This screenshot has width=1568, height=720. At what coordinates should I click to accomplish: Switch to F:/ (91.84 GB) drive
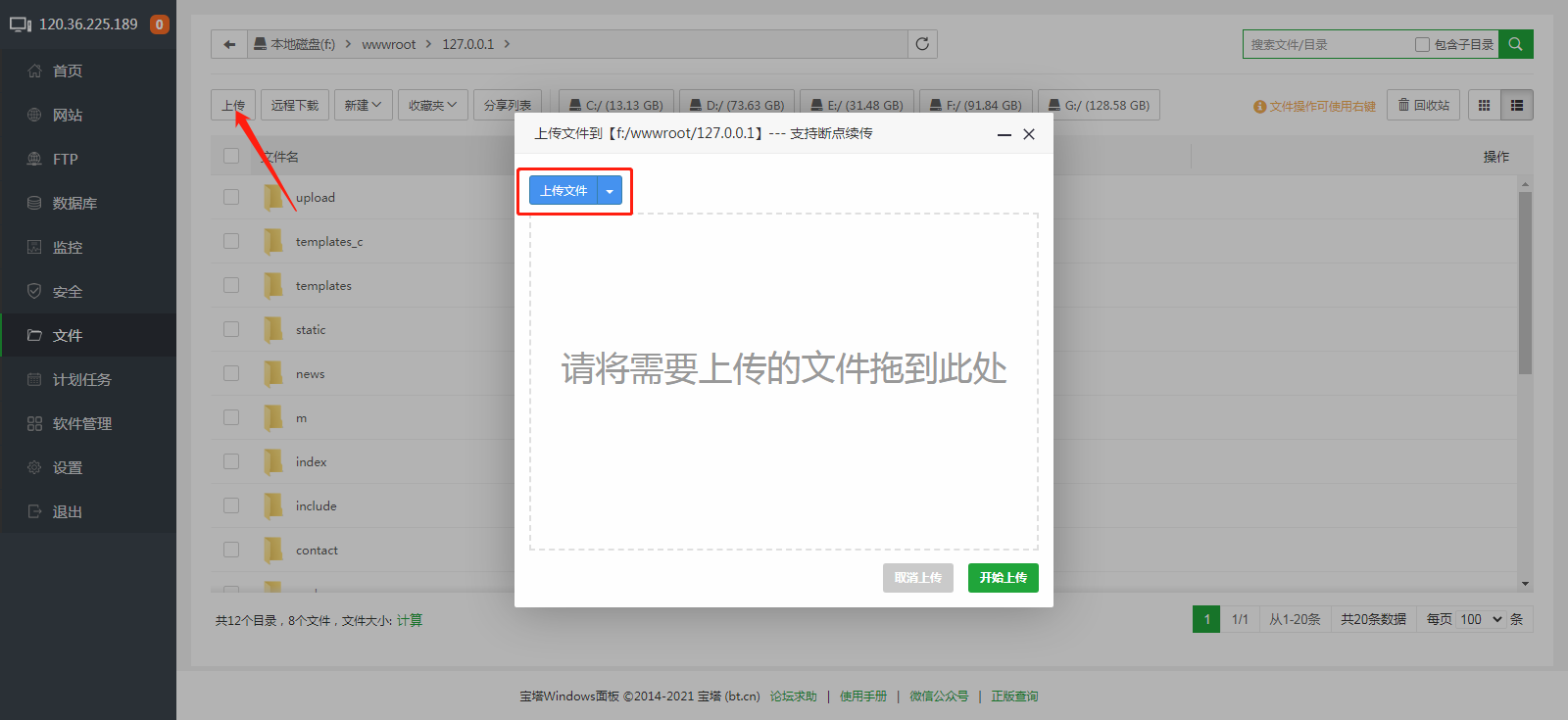pyautogui.click(x=976, y=105)
